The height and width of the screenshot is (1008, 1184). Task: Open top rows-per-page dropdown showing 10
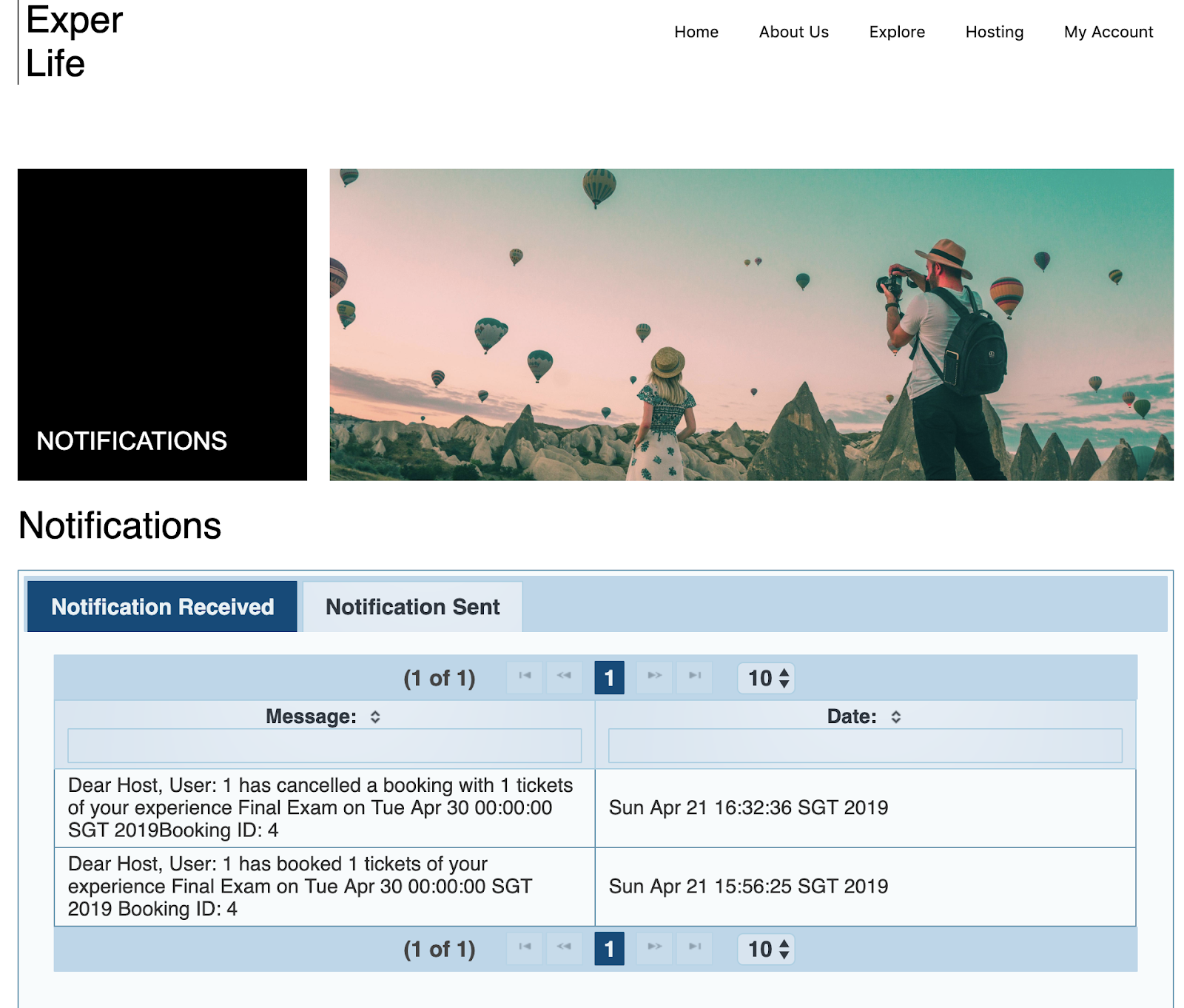pos(766,678)
